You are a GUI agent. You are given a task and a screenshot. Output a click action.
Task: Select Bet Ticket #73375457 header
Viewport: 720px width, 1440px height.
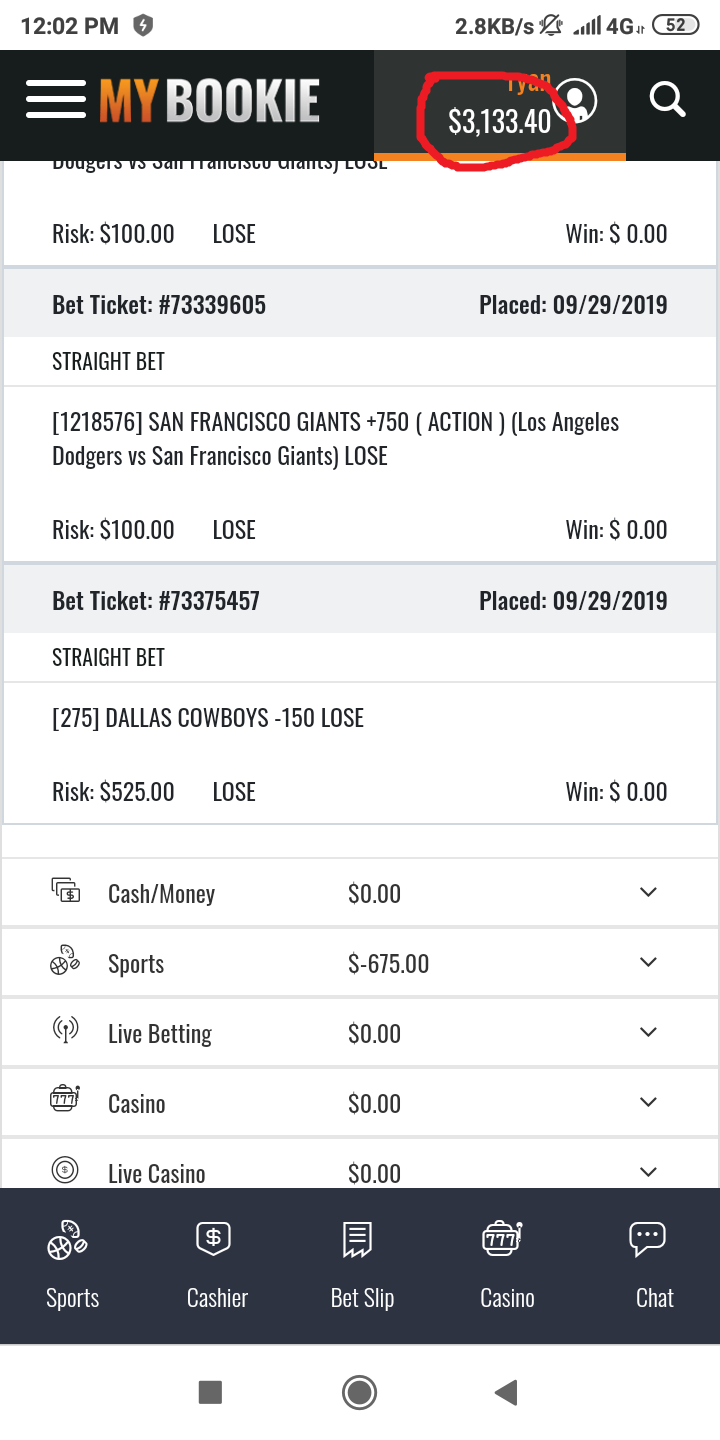click(x=360, y=601)
